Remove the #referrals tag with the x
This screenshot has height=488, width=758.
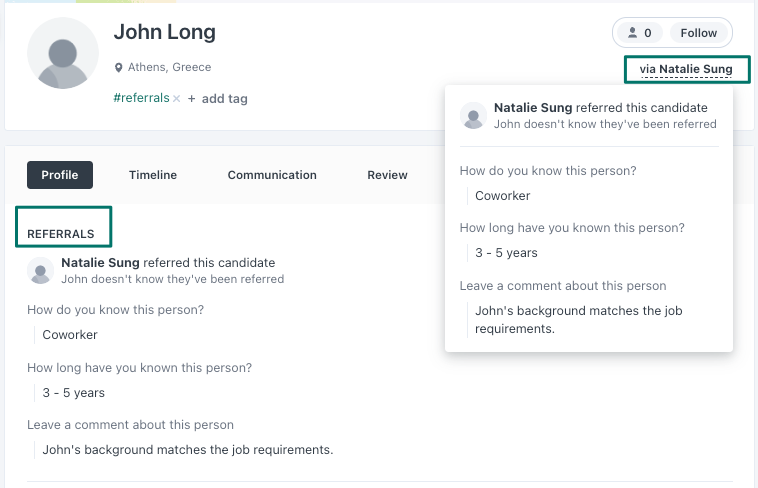click(x=176, y=99)
